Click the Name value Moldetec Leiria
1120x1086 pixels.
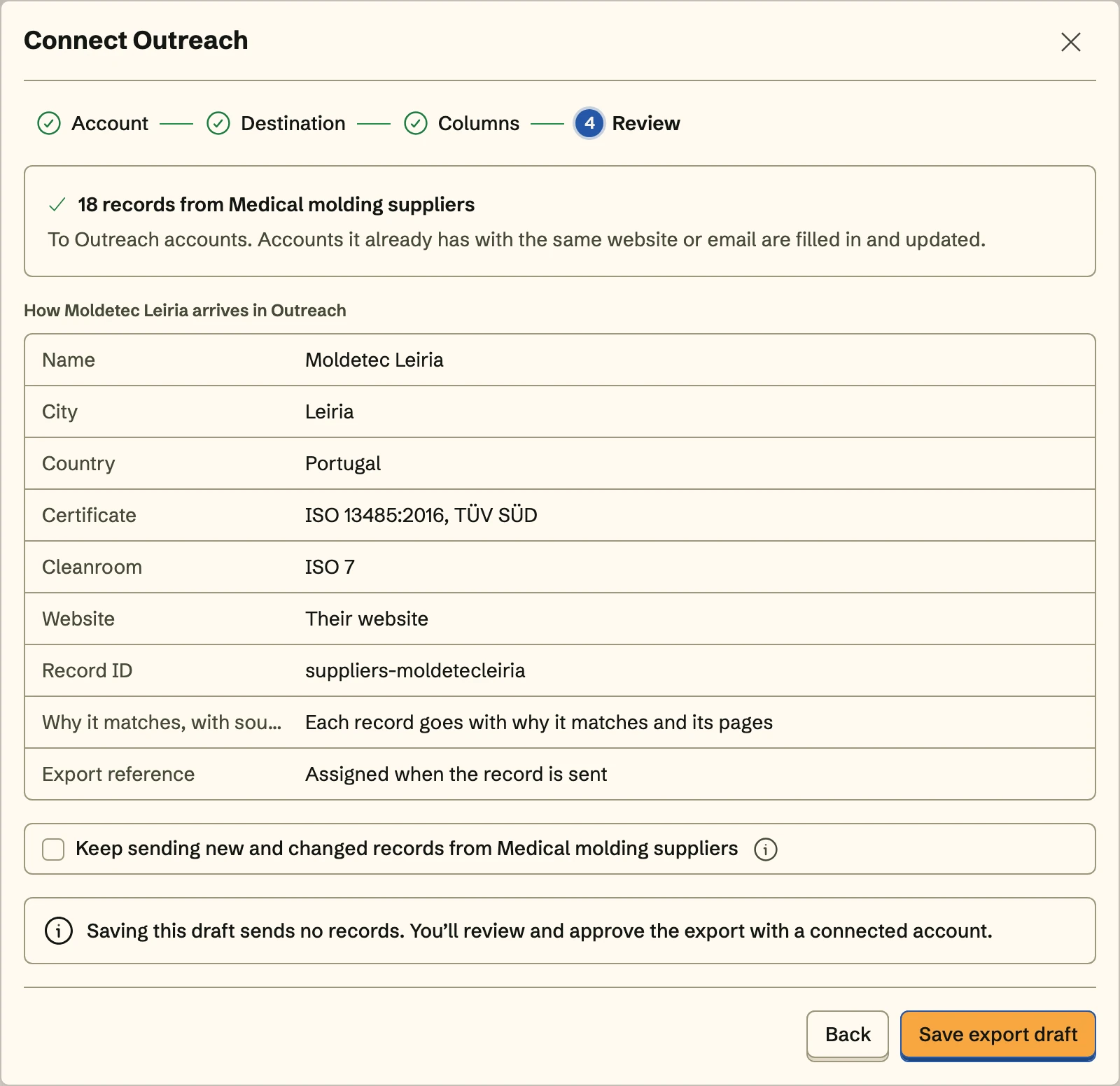pos(374,360)
